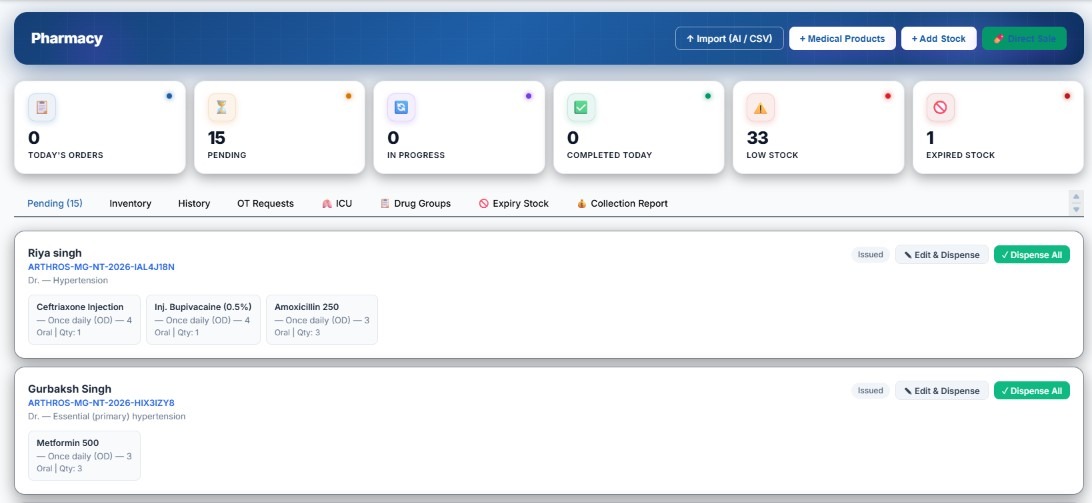1092x503 pixels.
Task: Click Edit & Dispense for Riya singh
Action: click(x=942, y=255)
